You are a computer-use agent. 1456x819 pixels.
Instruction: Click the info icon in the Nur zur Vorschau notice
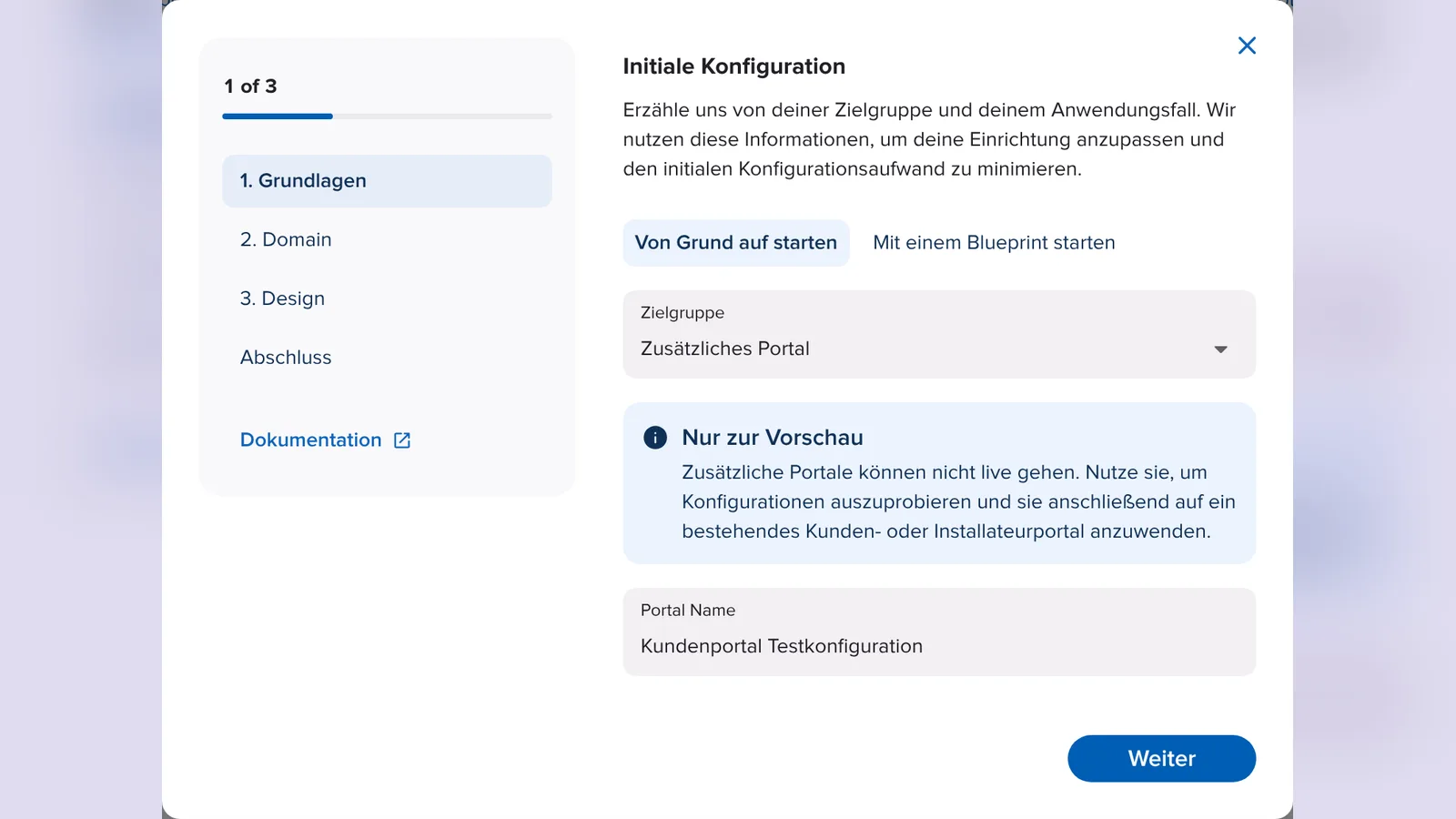[655, 438]
